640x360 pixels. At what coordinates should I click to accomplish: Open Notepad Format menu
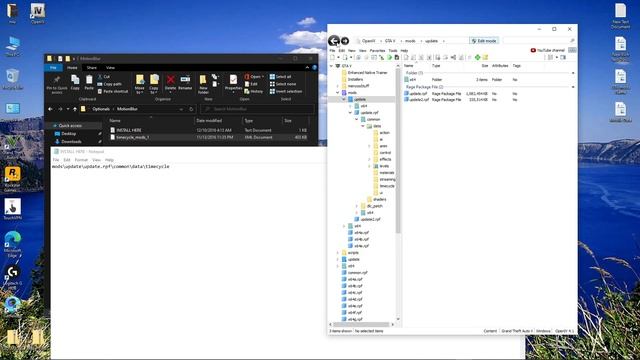click(81, 160)
